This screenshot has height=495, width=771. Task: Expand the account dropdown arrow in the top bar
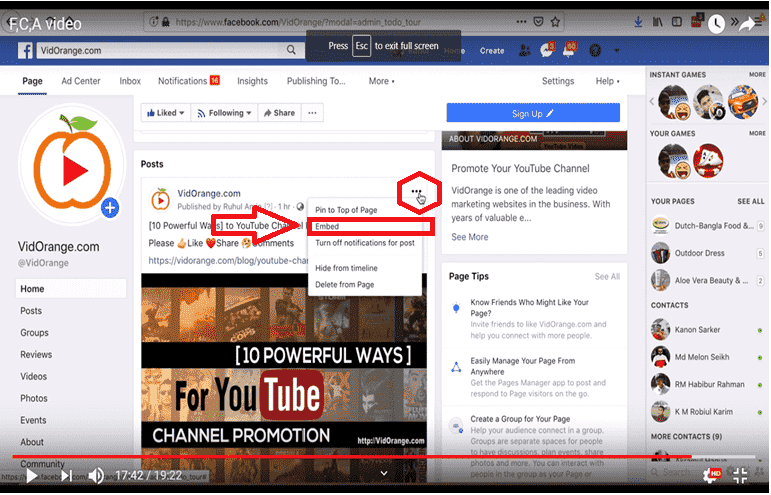coord(617,50)
